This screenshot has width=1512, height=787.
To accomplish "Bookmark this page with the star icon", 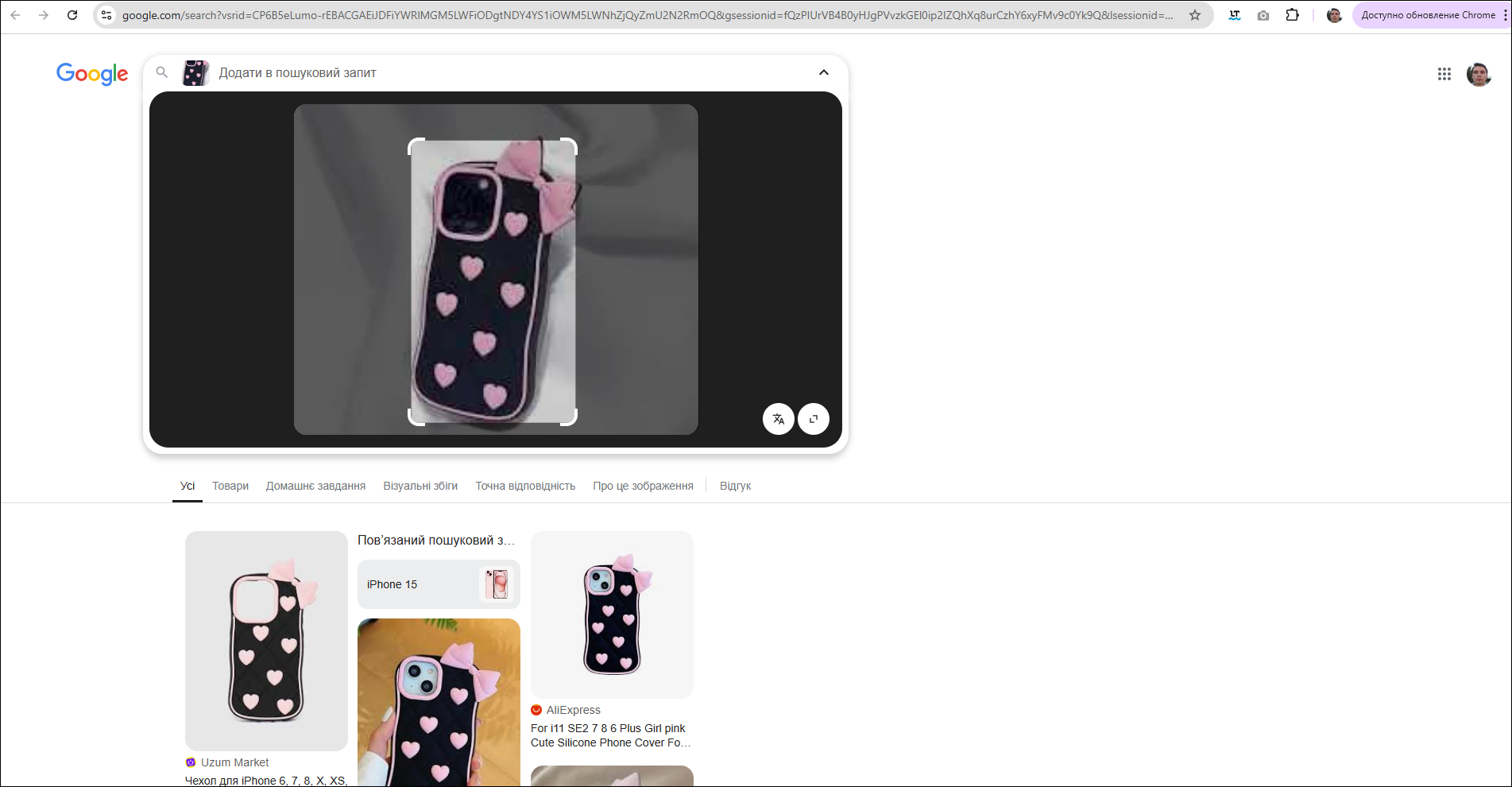I will click(x=1194, y=15).
